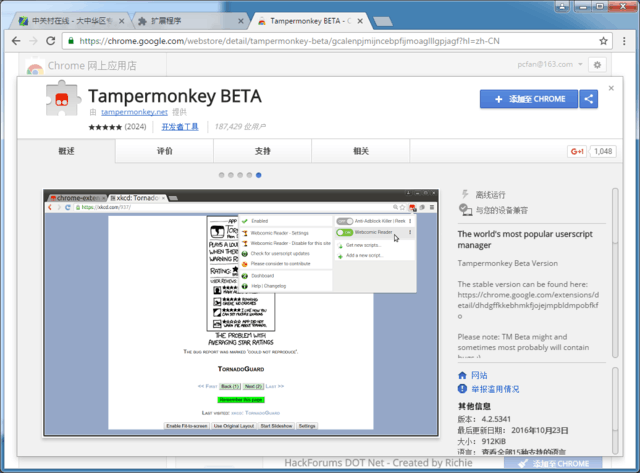The height and width of the screenshot is (473, 640).
Task: Click the 添加至 CHROME button
Action: click(x=529, y=99)
